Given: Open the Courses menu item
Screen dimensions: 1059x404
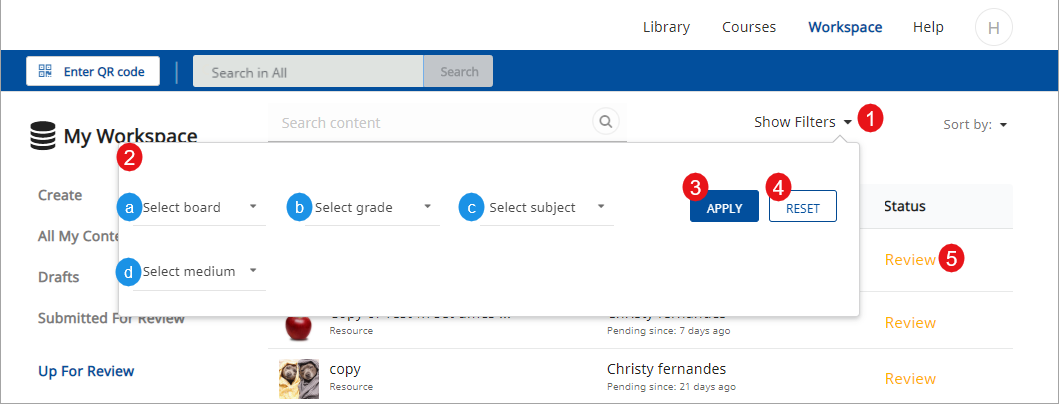Looking at the screenshot, I should 749,27.
